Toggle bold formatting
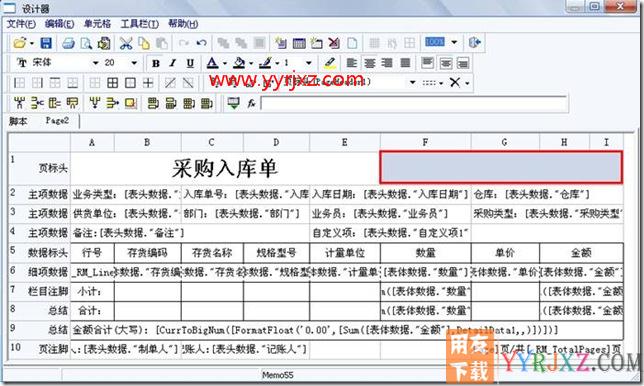644x386 pixels. pyautogui.click(x=155, y=63)
